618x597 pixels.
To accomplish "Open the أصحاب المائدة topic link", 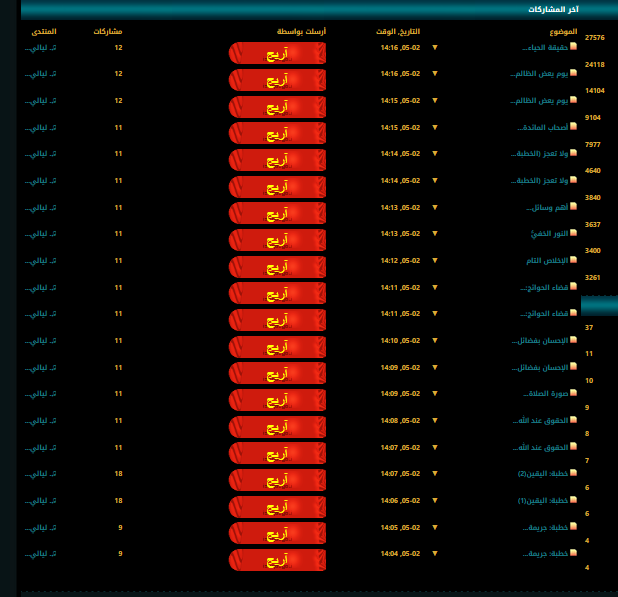I will tap(545, 128).
